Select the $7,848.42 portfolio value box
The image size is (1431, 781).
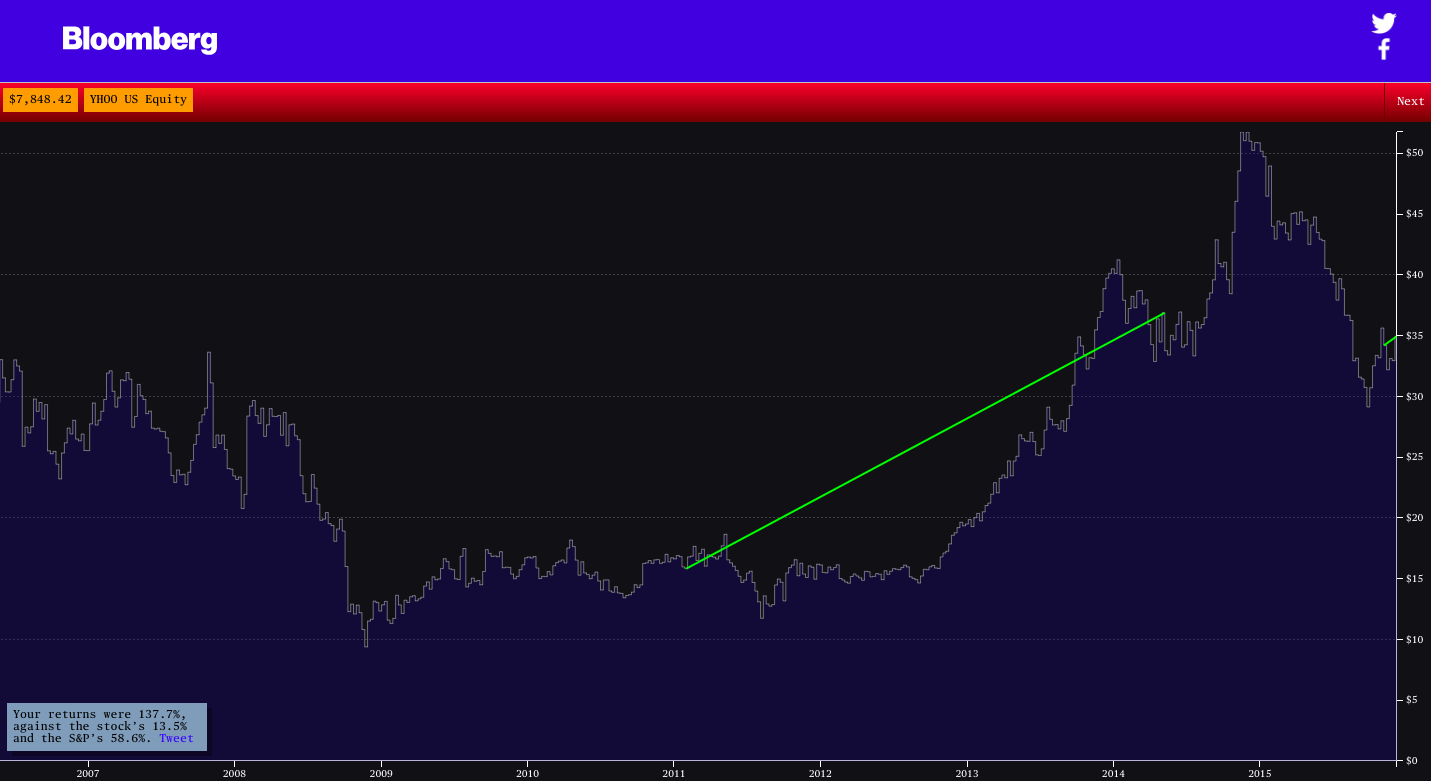point(40,99)
